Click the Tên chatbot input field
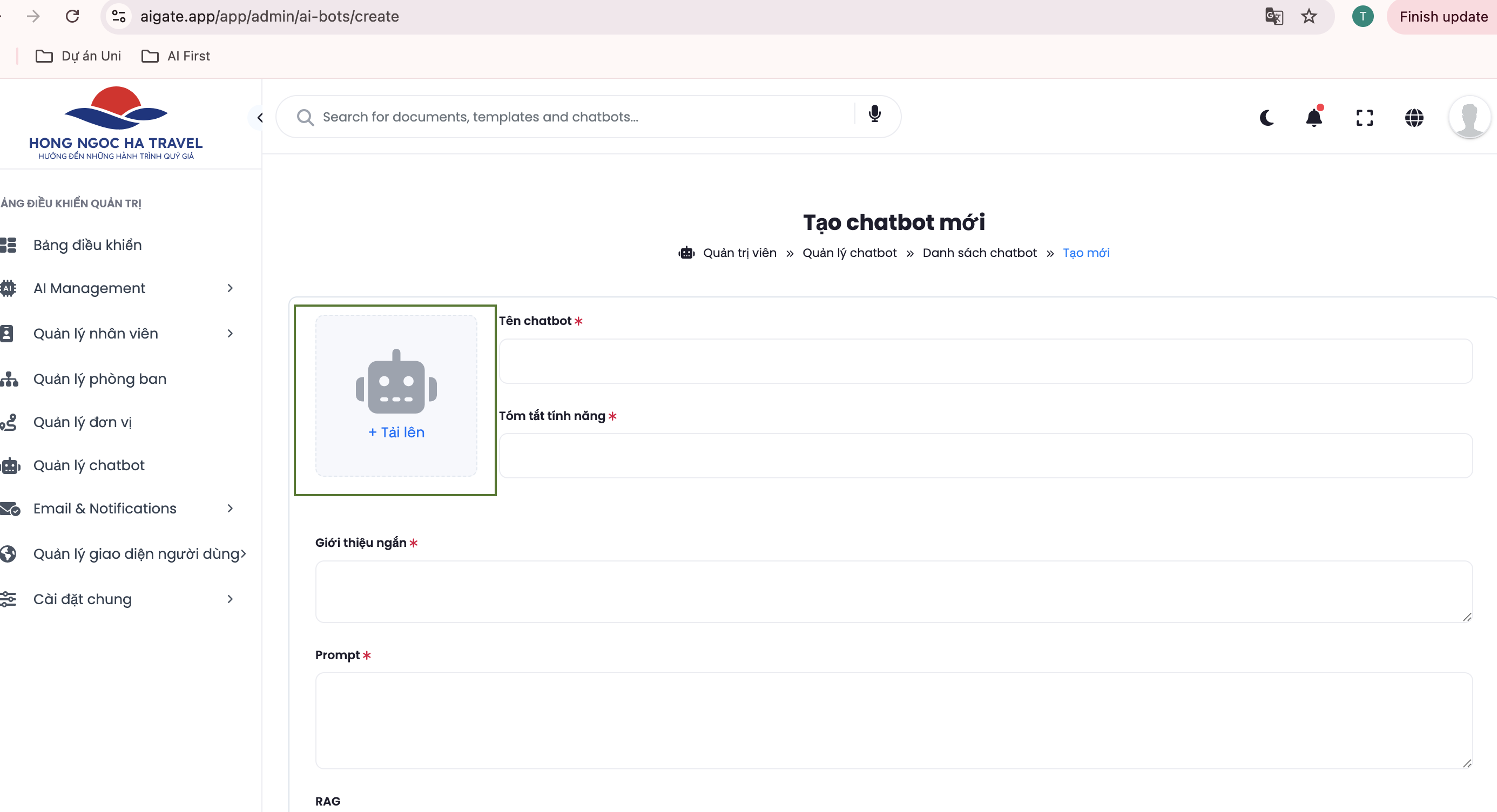The width and height of the screenshot is (1497, 812). coord(985,361)
